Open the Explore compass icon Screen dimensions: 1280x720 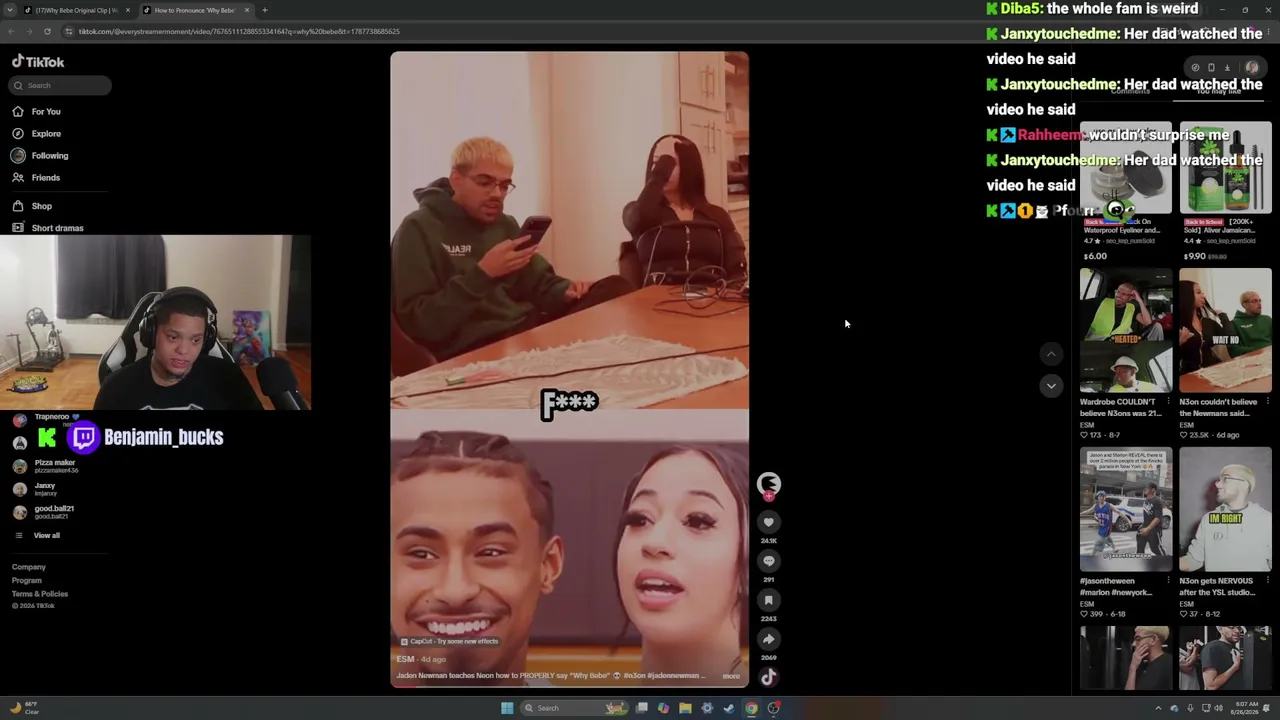tap(18, 134)
